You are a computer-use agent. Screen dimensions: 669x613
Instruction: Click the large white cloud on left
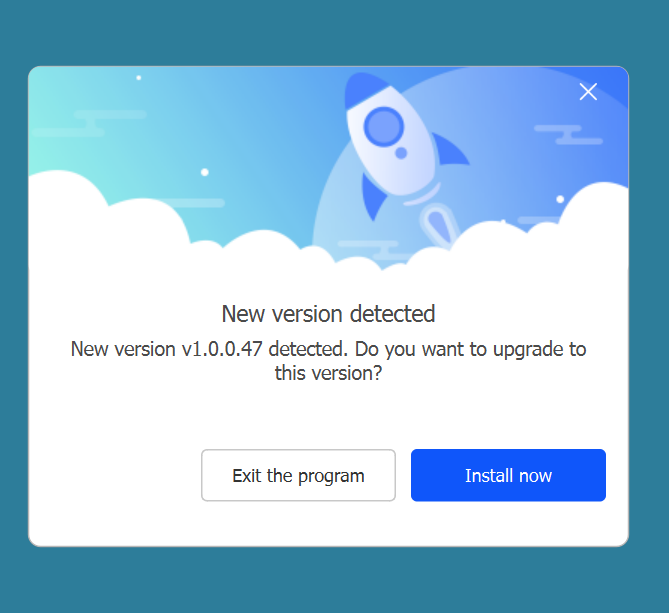(107, 222)
